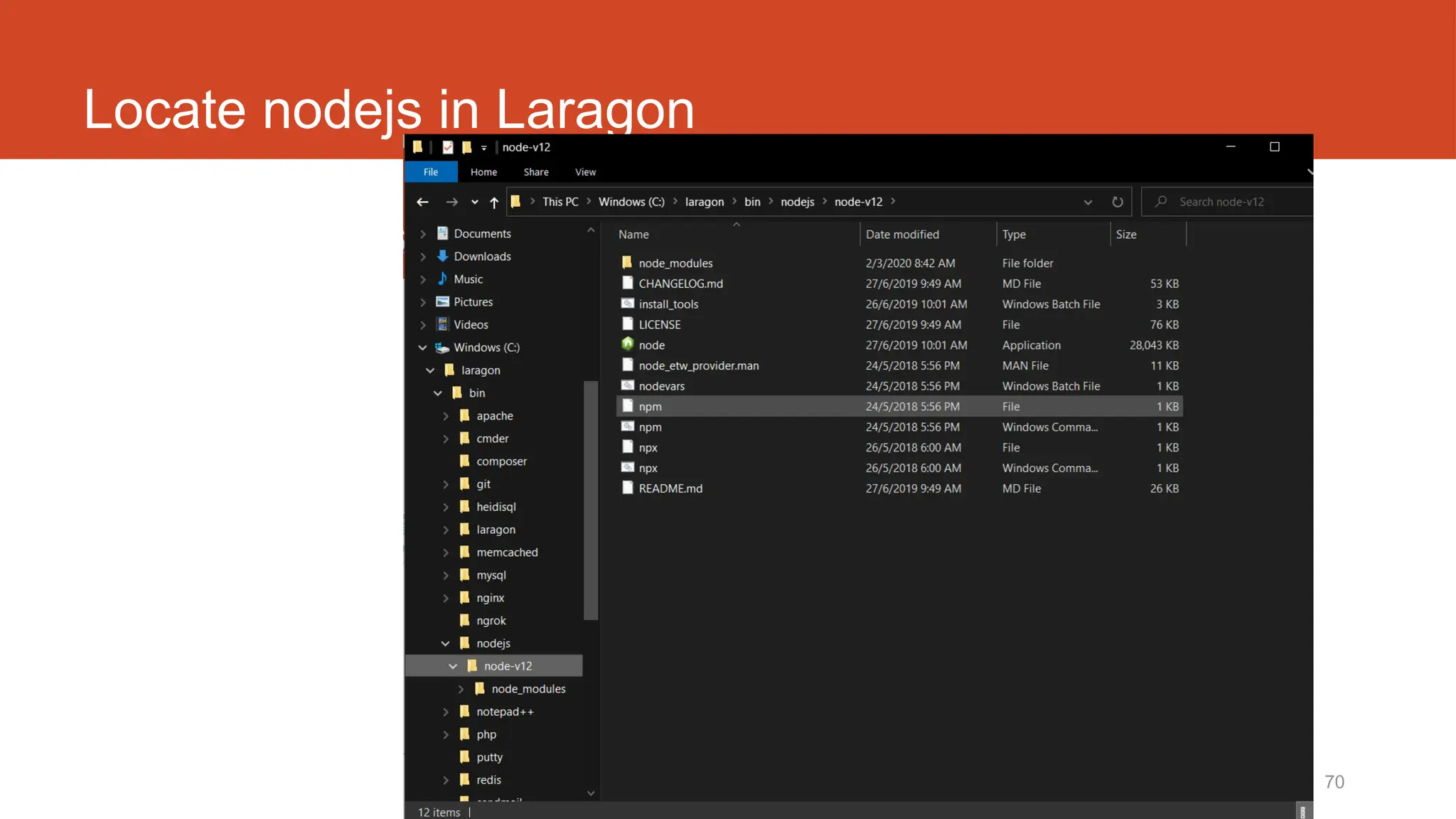This screenshot has height=819, width=1456.
Task: Open Customize Quick Access Toolbar dropdown
Action: [484, 148]
